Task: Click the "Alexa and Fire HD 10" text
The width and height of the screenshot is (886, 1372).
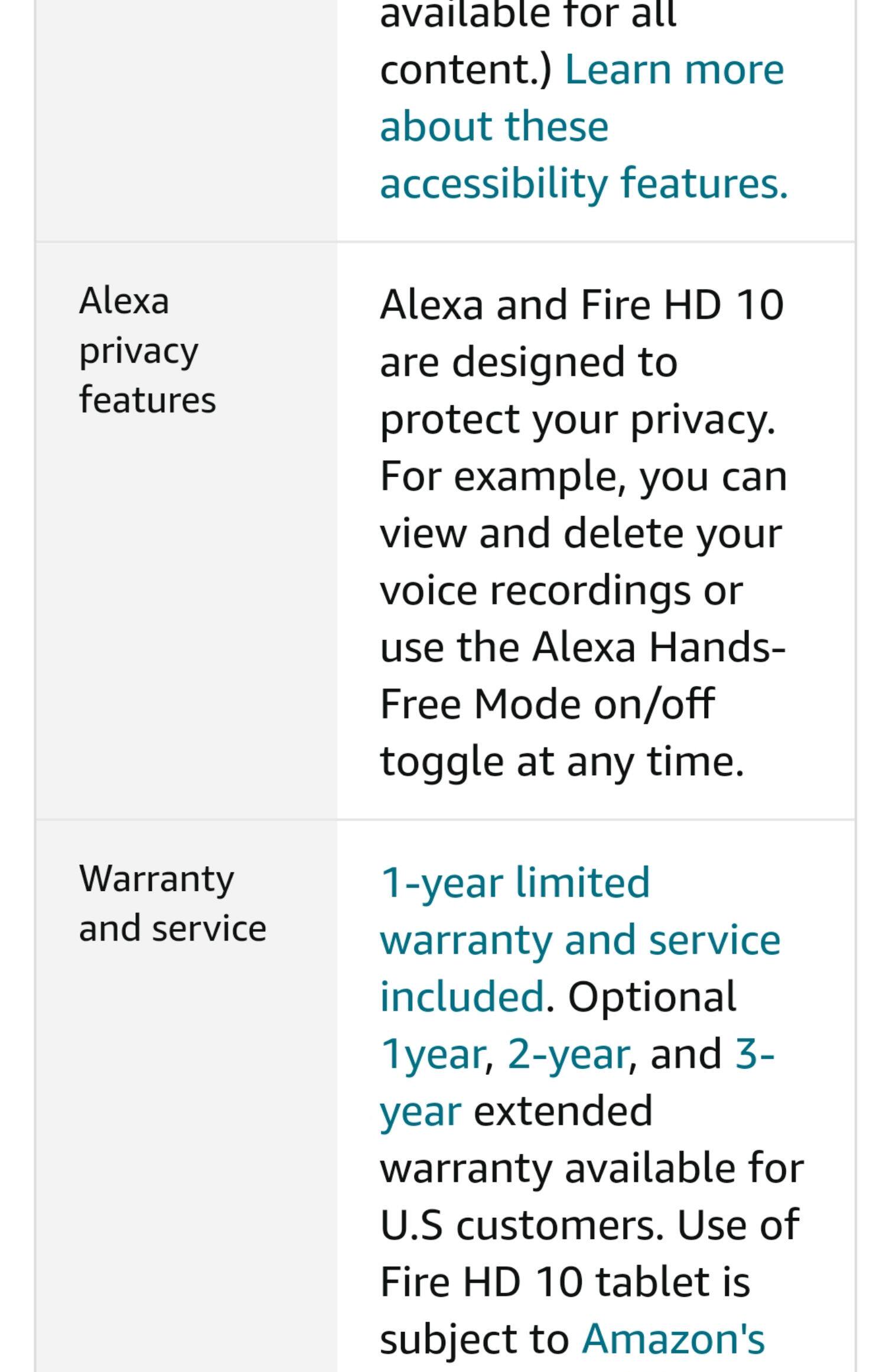Action: (x=581, y=305)
